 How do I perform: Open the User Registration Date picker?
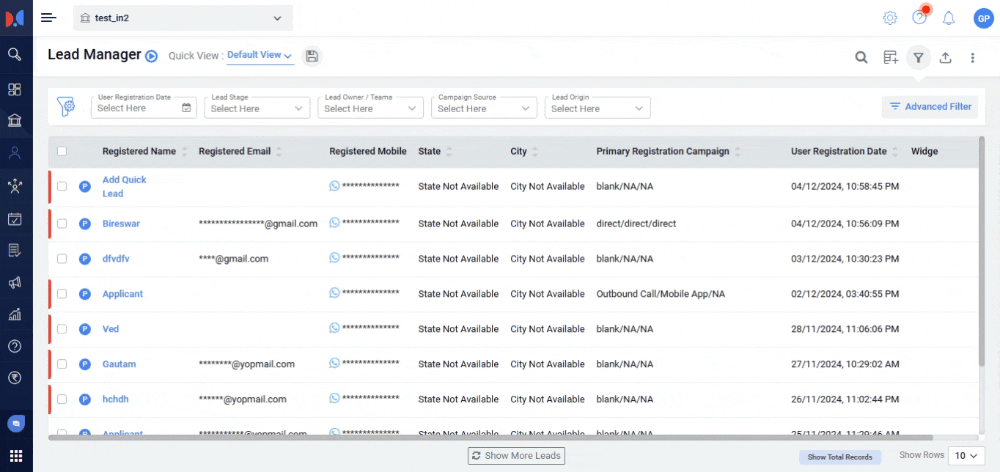(x=144, y=108)
